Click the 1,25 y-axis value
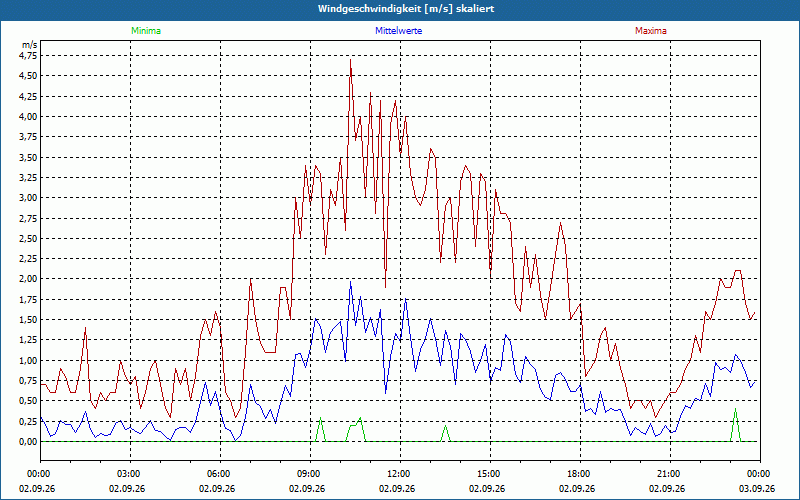 point(28,340)
